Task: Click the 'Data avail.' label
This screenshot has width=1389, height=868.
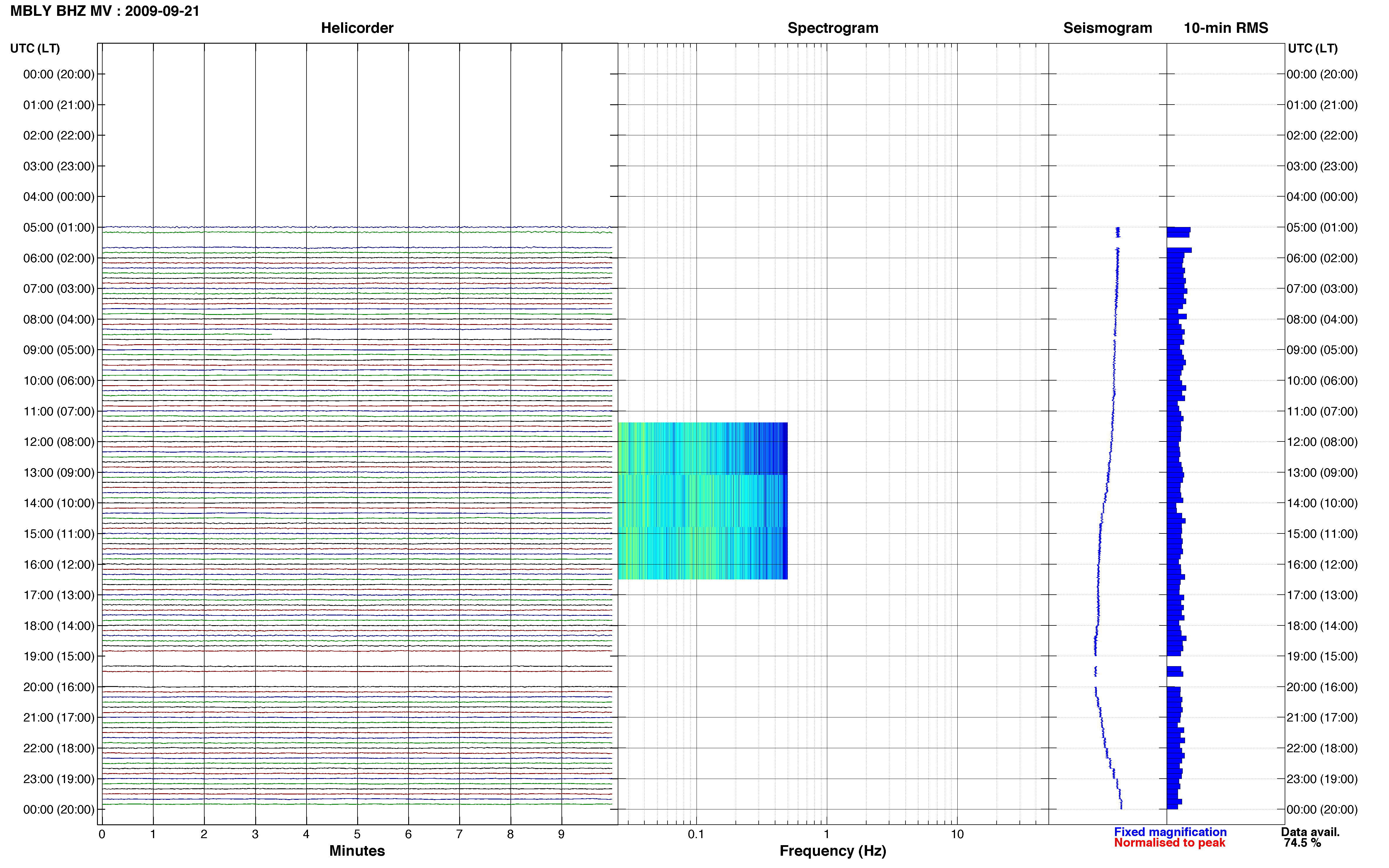Action: tap(1310, 832)
